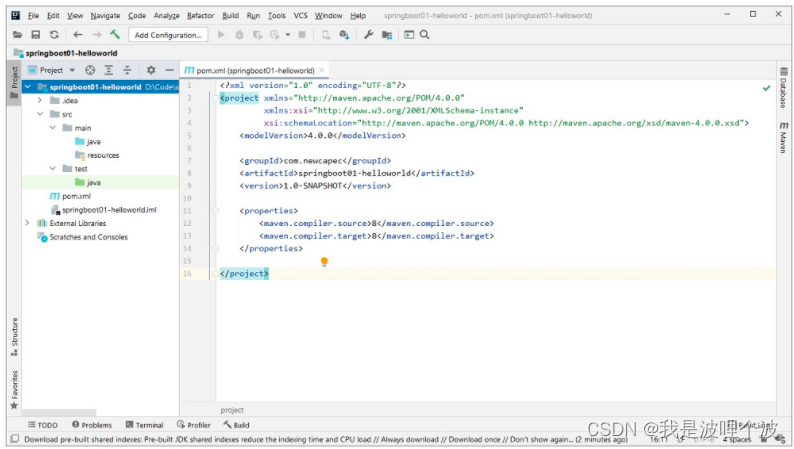Open Project panel gear options
The image size is (794, 449).
[x=151, y=70]
